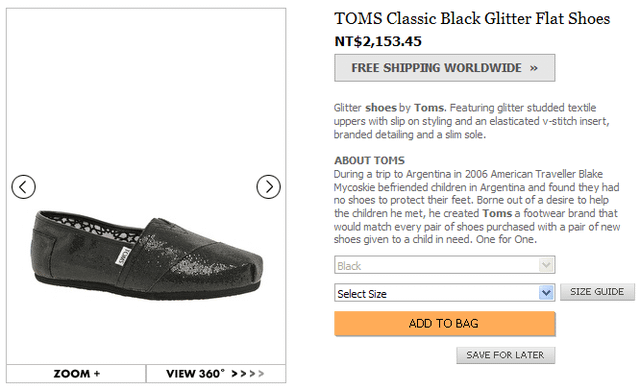640x390 pixels.
Task: Open the Select Size dropdown
Action: tap(444, 293)
